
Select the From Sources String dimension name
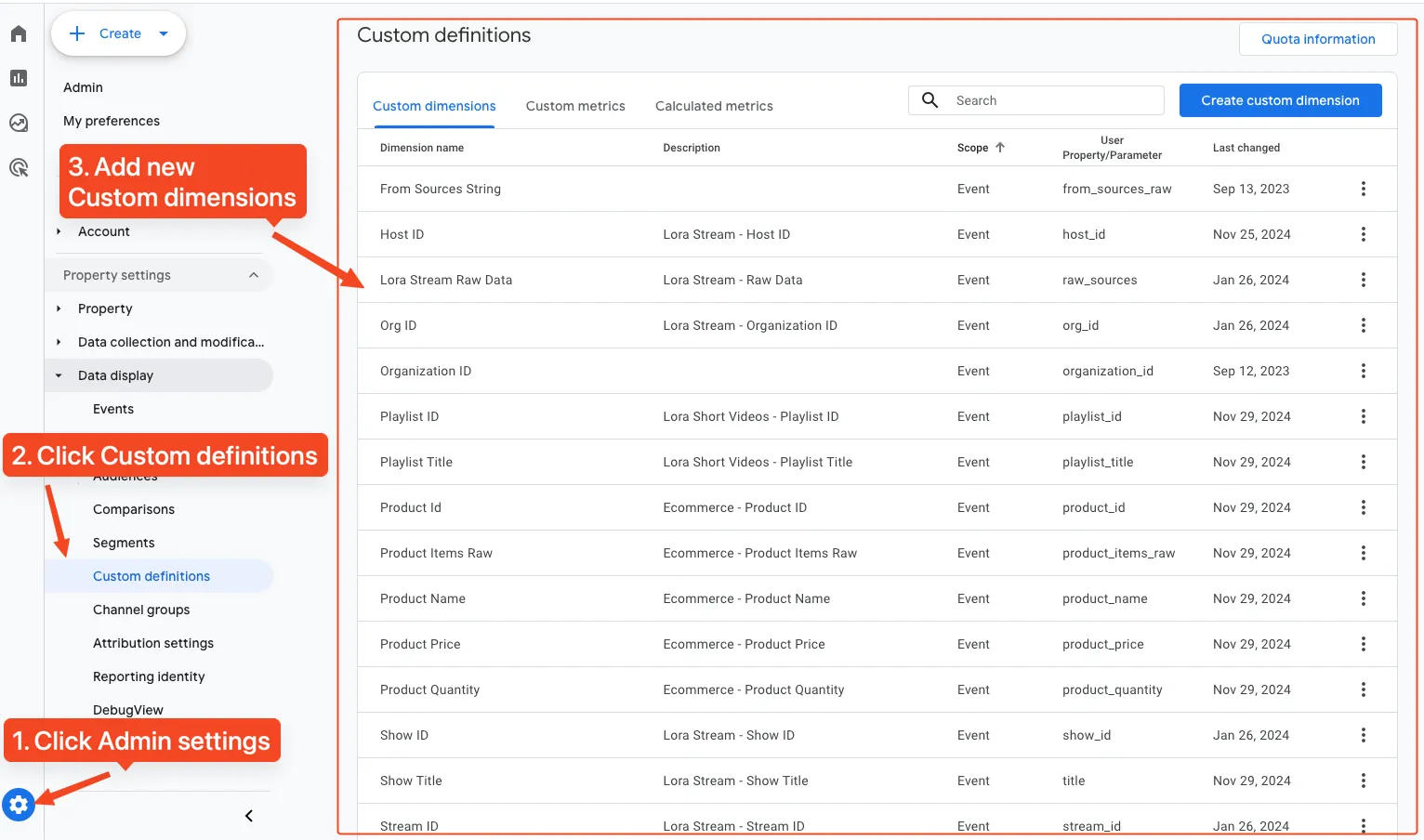click(441, 189)
